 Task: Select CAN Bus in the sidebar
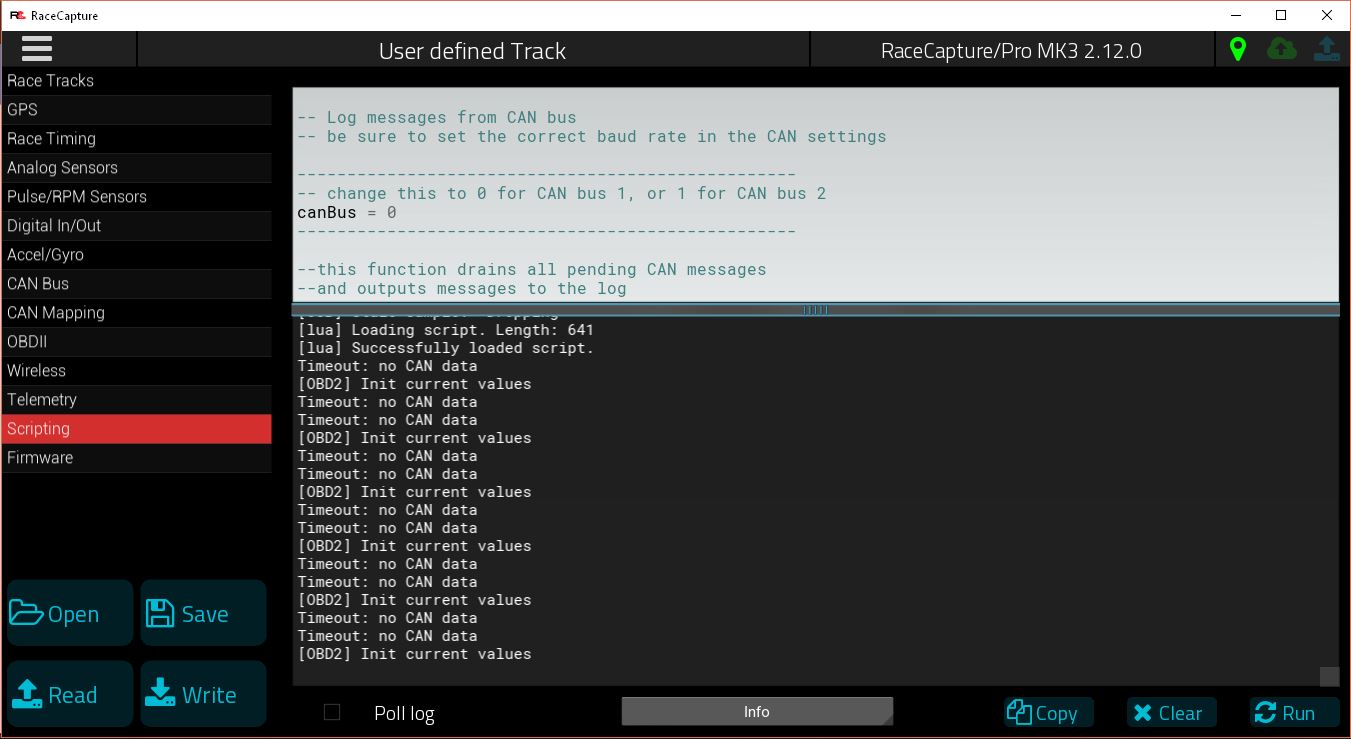136,283
